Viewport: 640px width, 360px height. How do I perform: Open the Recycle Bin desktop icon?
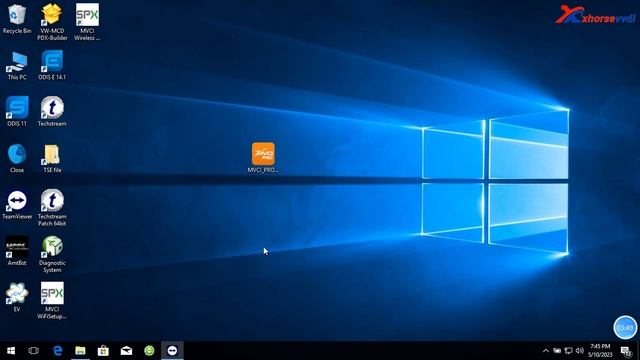17,19
